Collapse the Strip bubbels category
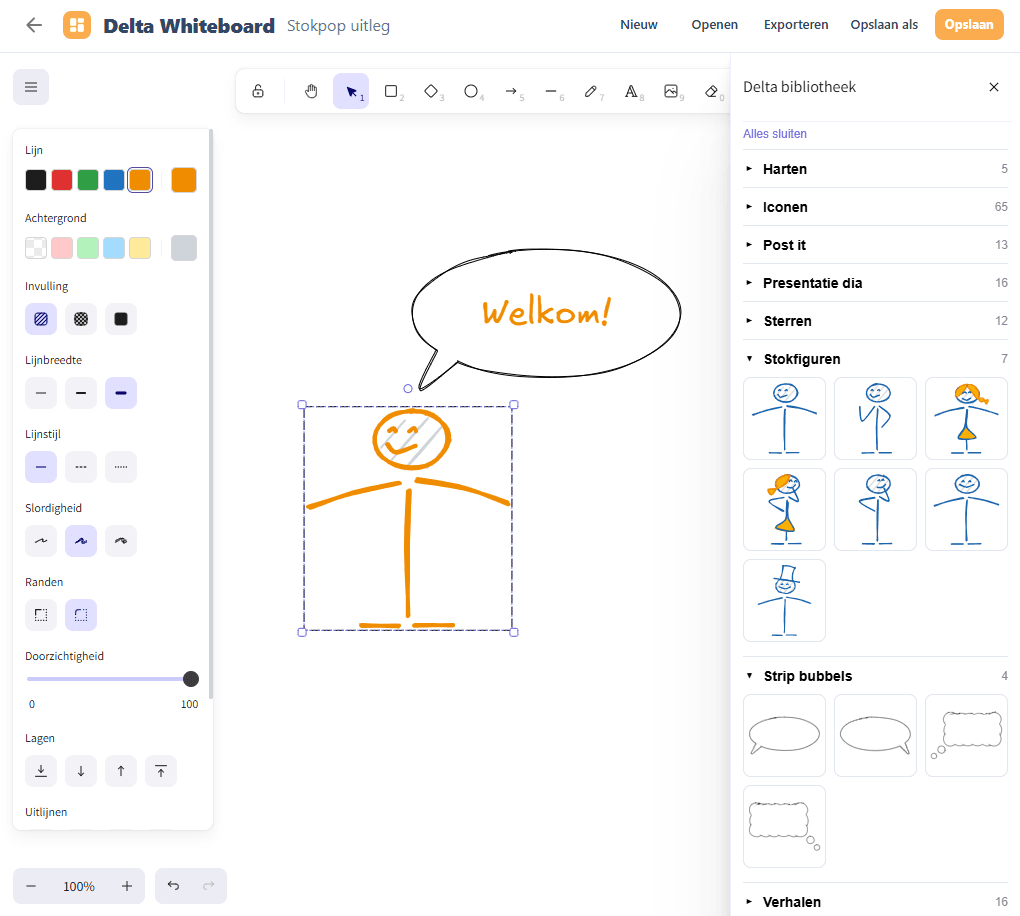The width and height of the screenshot is (1020, 916). (x=876, y=676)
